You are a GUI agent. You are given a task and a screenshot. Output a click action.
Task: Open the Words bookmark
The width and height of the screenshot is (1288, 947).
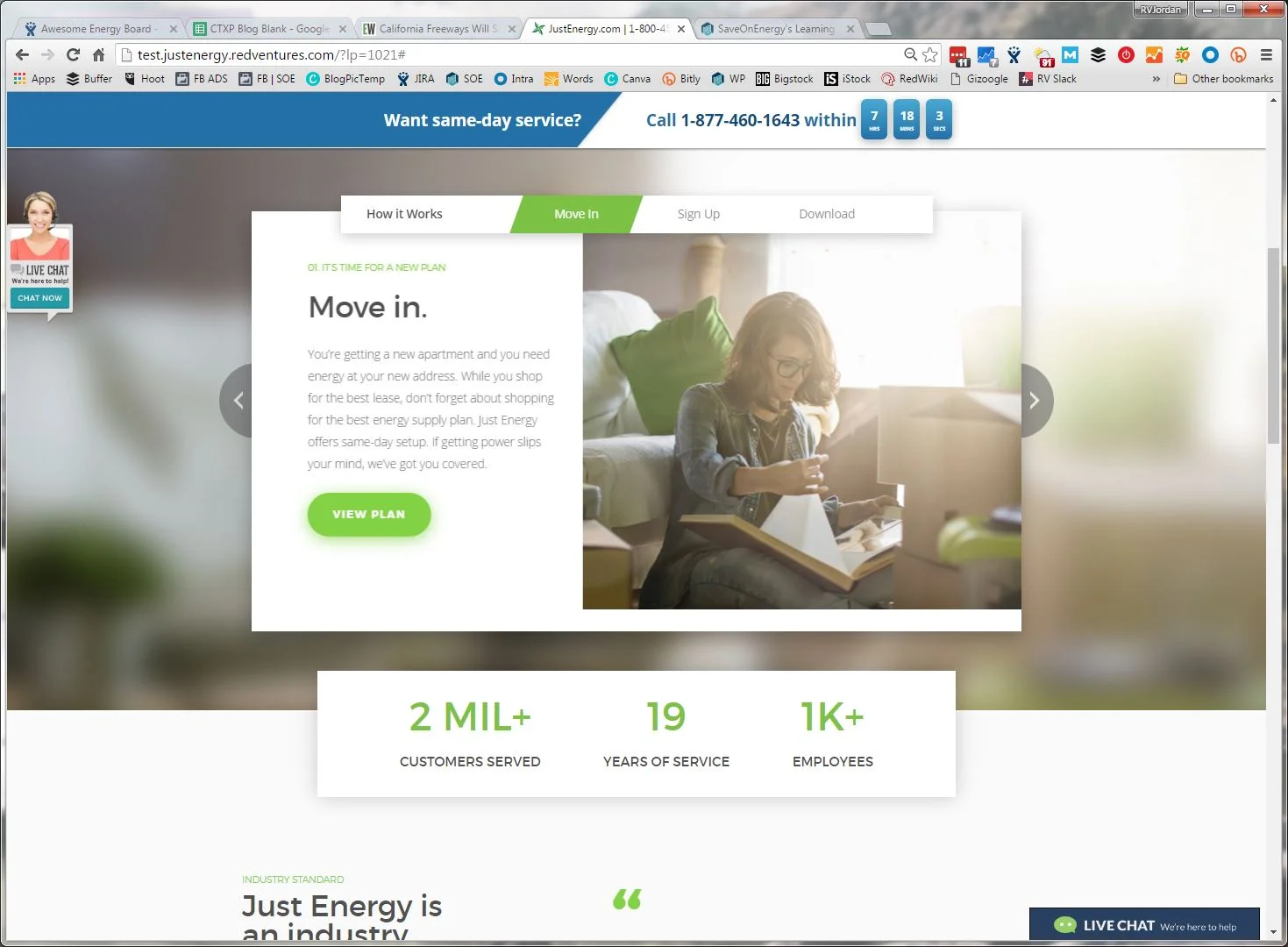click(x=569, y=79)
